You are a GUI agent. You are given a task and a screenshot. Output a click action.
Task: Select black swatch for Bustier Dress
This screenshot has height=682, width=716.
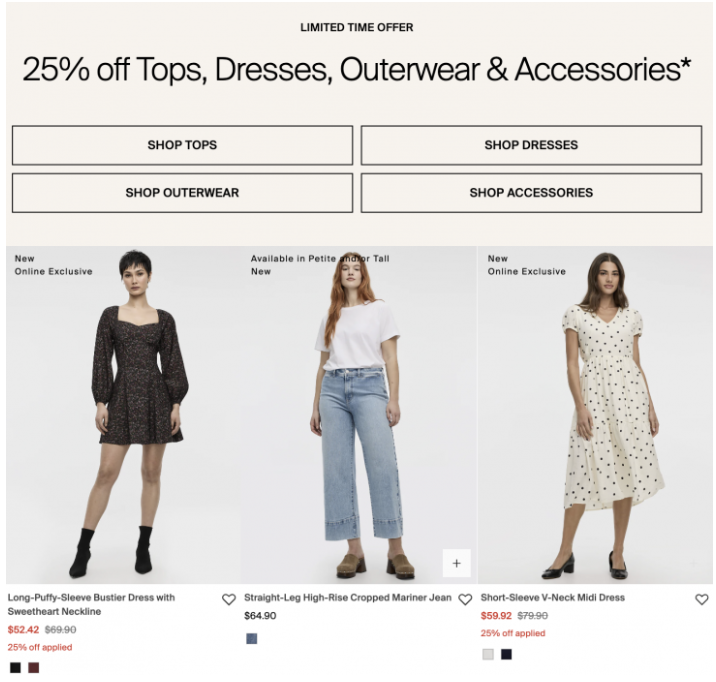tap(15, 668)
